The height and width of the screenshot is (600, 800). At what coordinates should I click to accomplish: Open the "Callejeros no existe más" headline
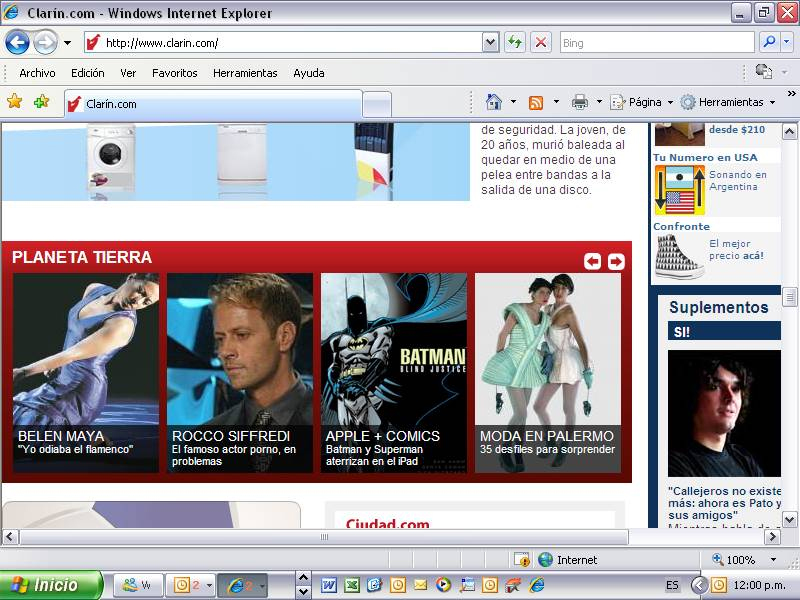coord(724,503)
